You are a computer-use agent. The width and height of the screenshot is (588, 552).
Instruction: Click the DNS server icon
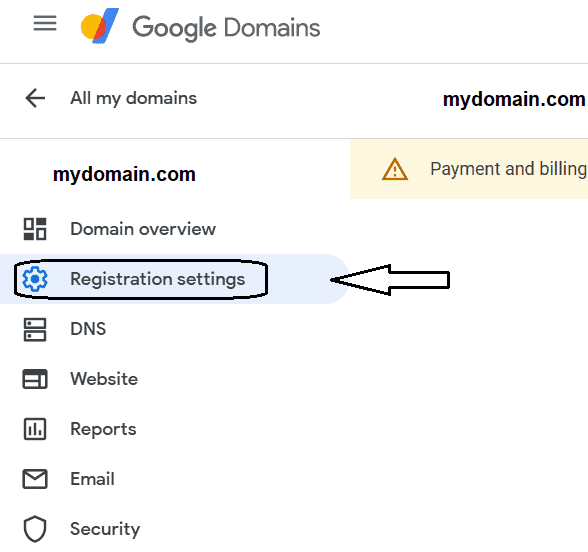[x=35, y=330]
